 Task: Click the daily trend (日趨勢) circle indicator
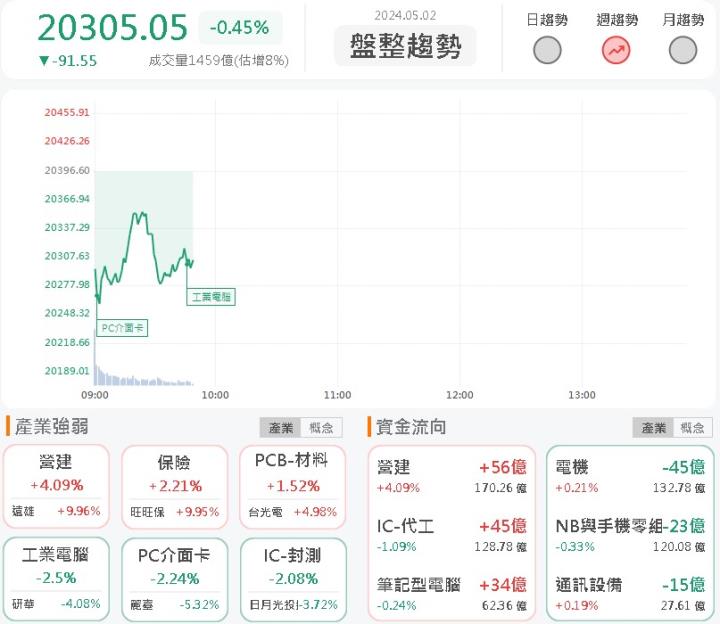point(547,50)
